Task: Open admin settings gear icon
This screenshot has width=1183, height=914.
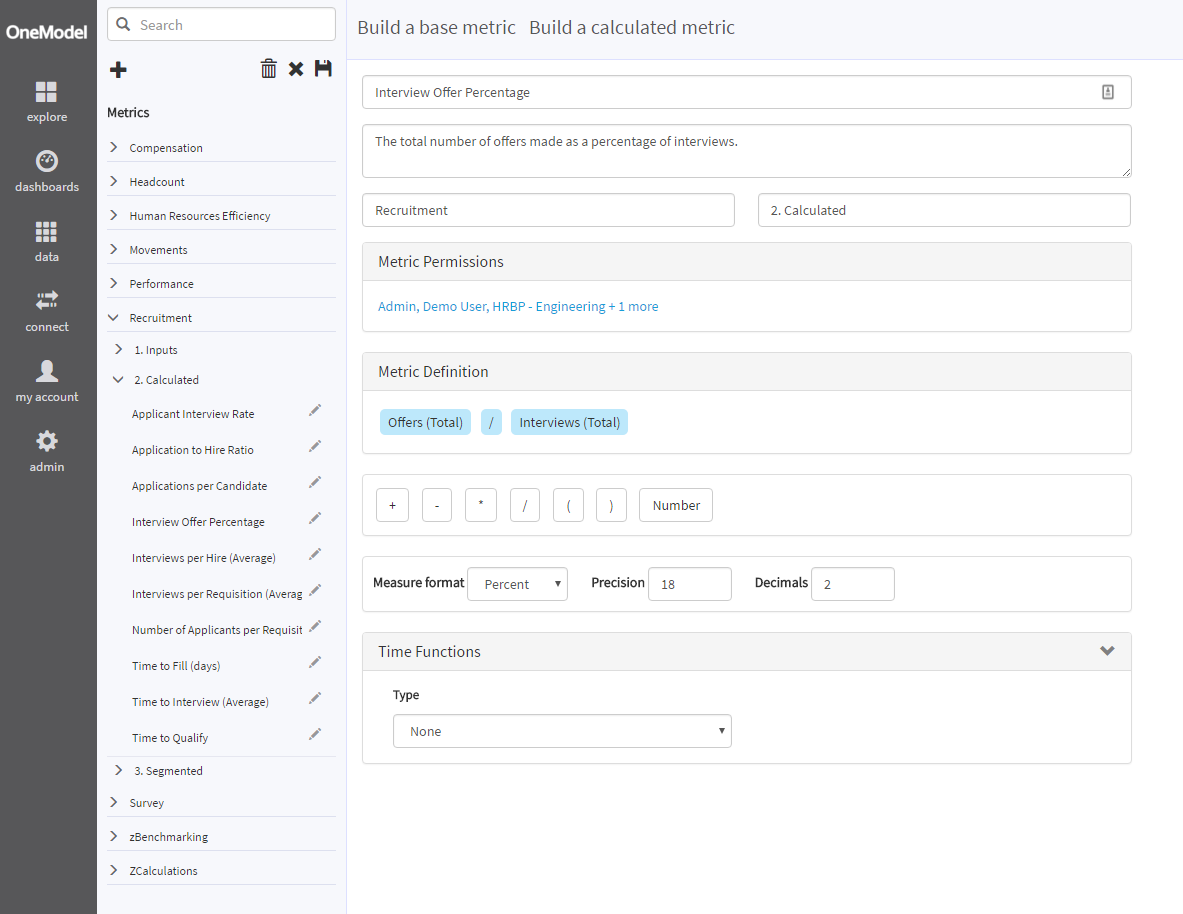Action: tap(47, 451)
